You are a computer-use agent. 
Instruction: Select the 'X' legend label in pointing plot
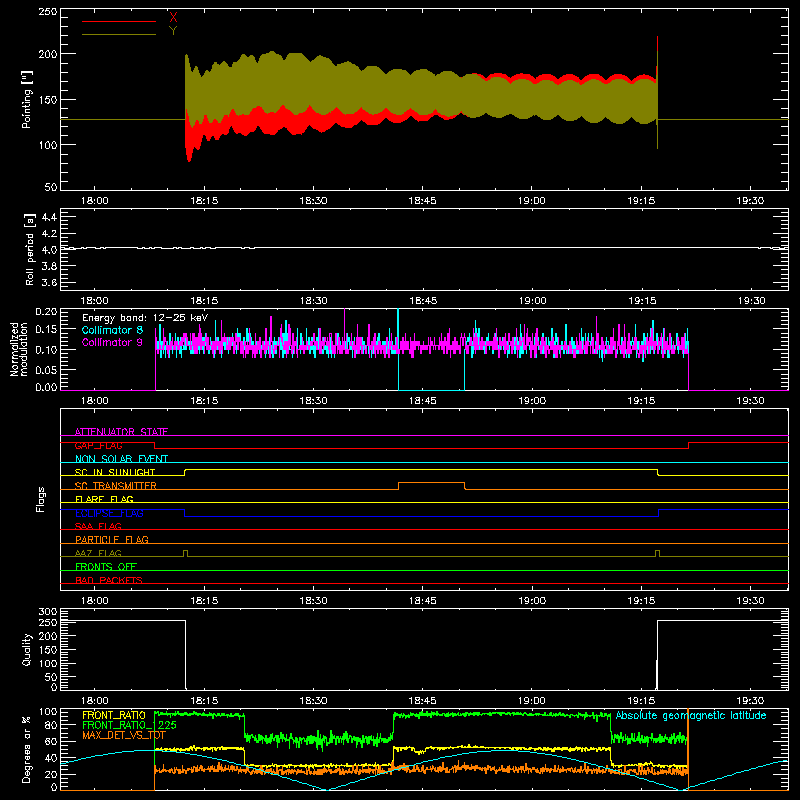pos(173,18)
